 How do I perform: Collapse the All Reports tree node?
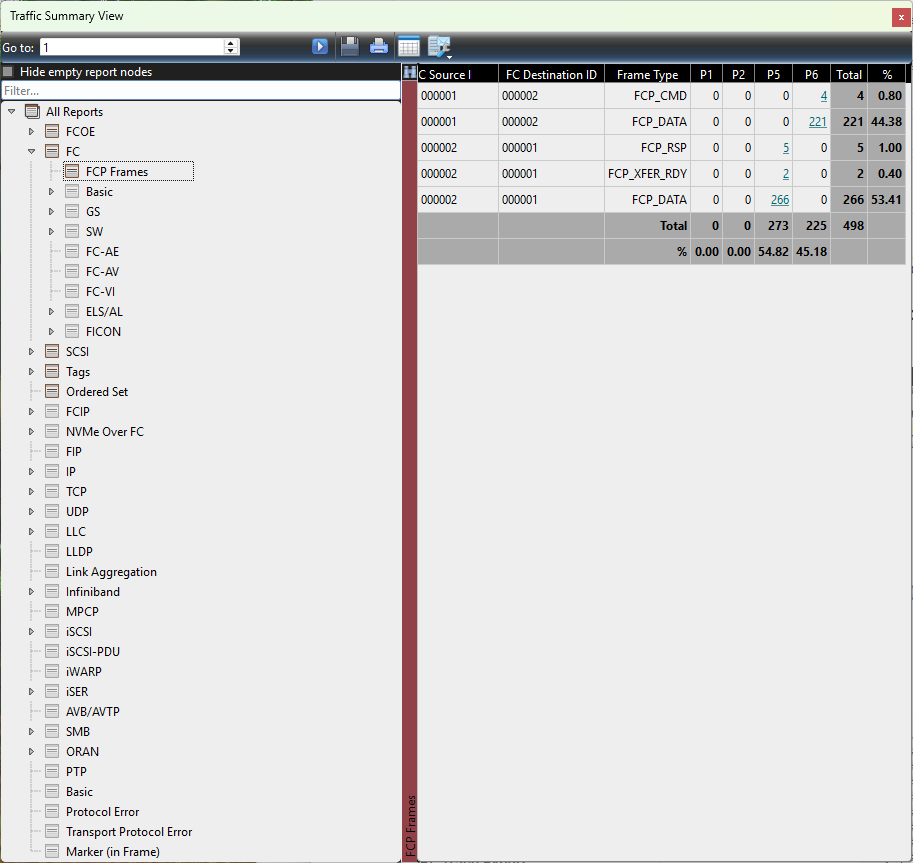pos(12,111)
